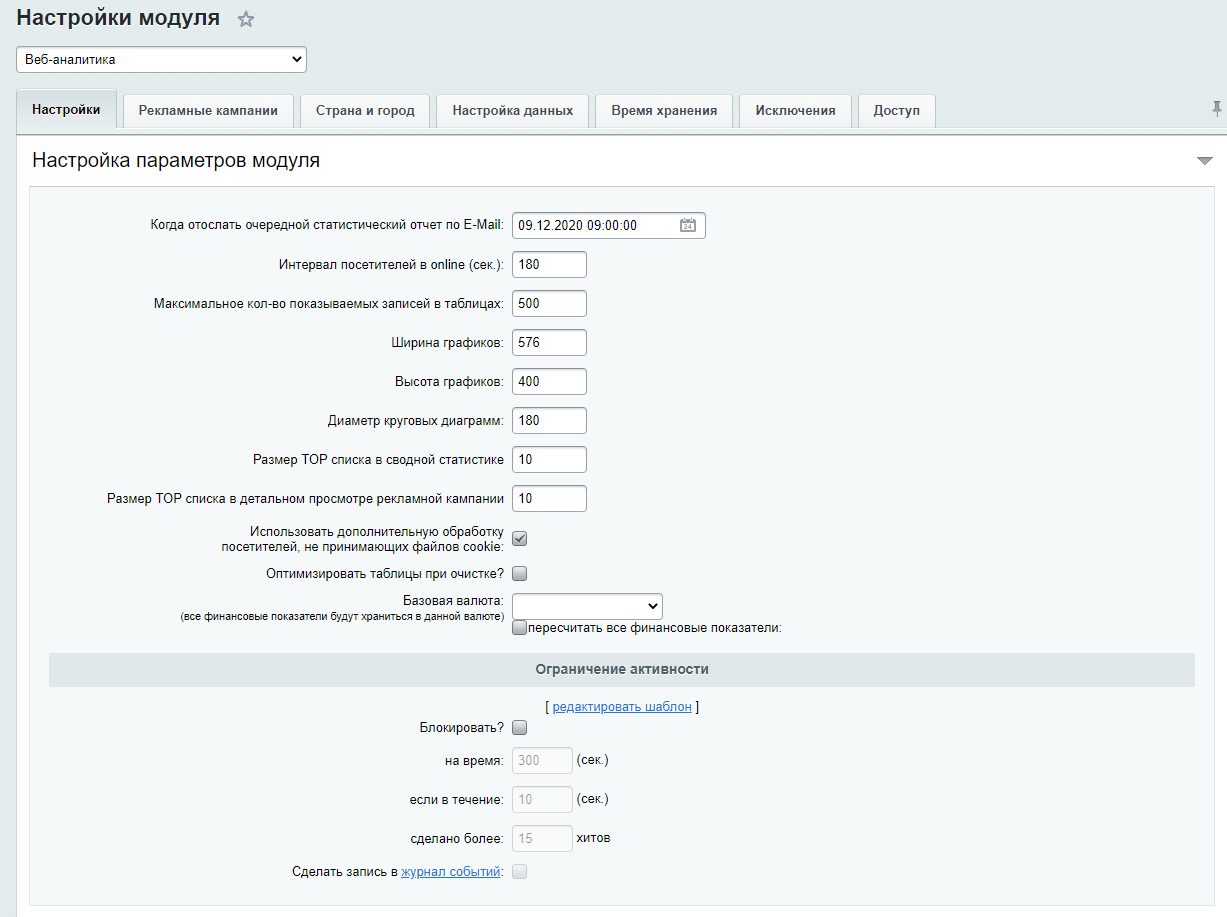The height and width of the screenshot is (917, 1227).
Task: Go to the Настройка данных tab
Action: point(513,111)
